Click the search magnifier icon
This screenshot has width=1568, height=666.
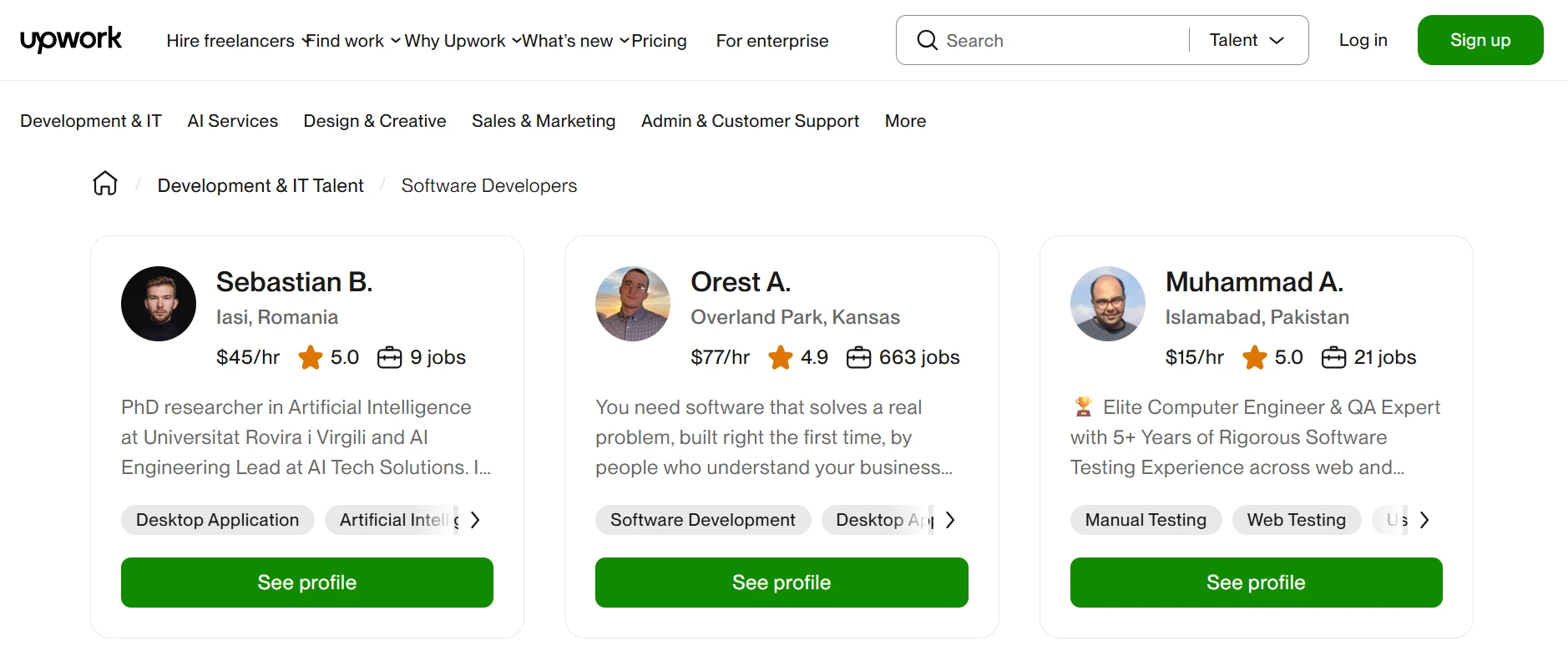pos(927,40)
